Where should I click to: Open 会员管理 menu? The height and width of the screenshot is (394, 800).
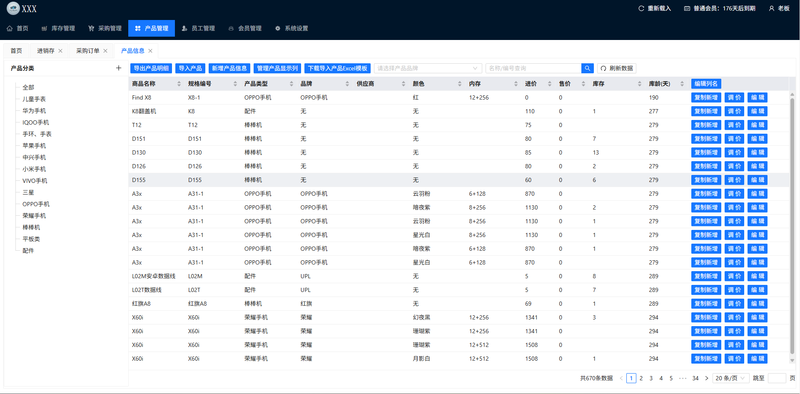tap(245, 29)
